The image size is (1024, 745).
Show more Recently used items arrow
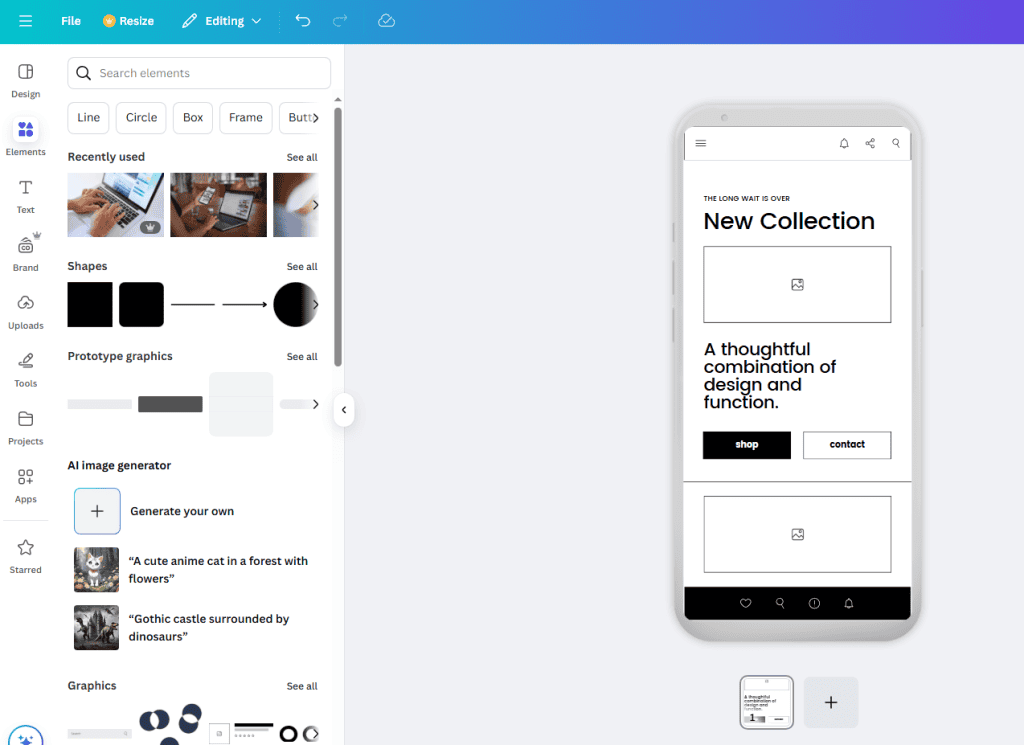315,205
